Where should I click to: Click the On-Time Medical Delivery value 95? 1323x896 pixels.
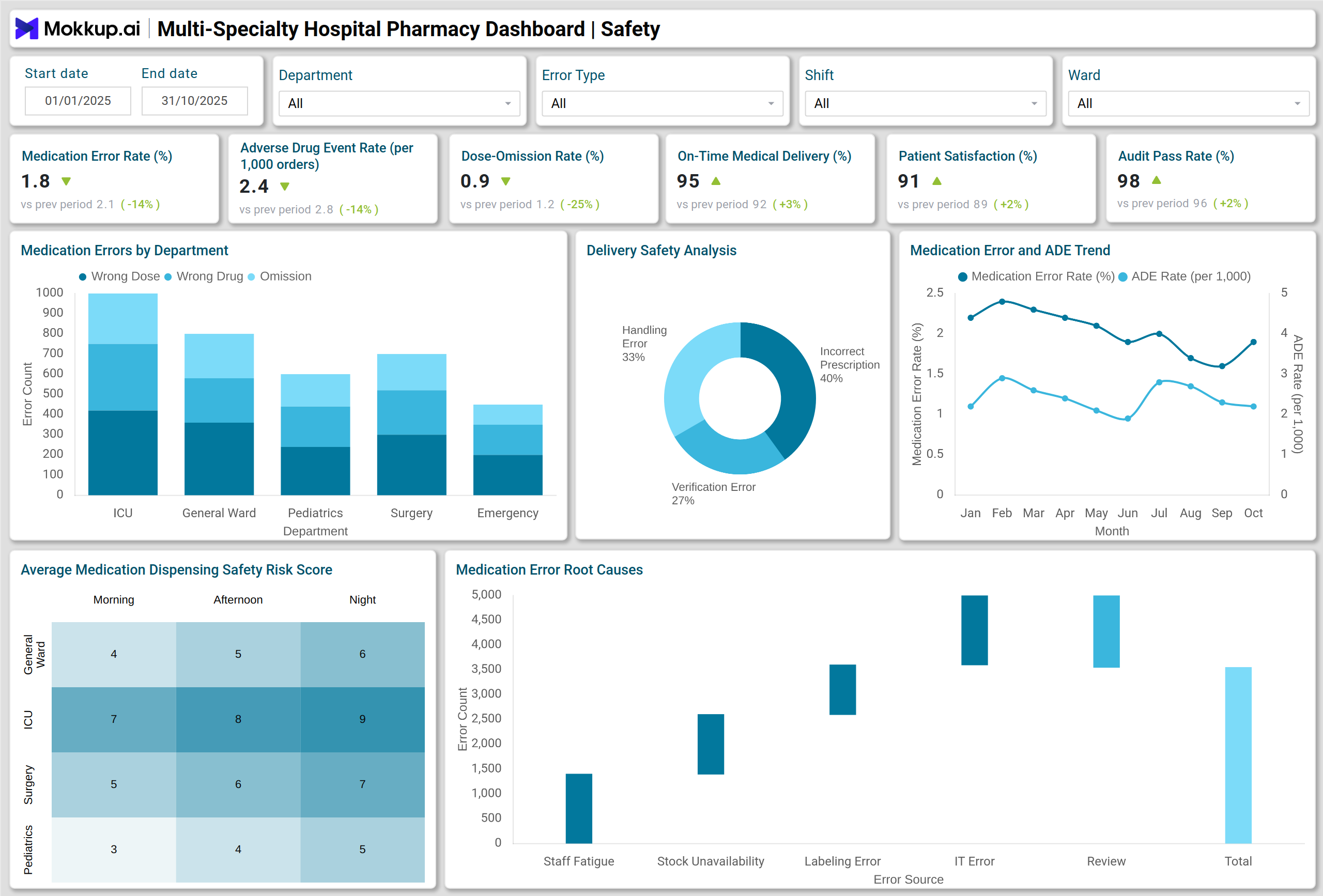[x=688, y=181]
